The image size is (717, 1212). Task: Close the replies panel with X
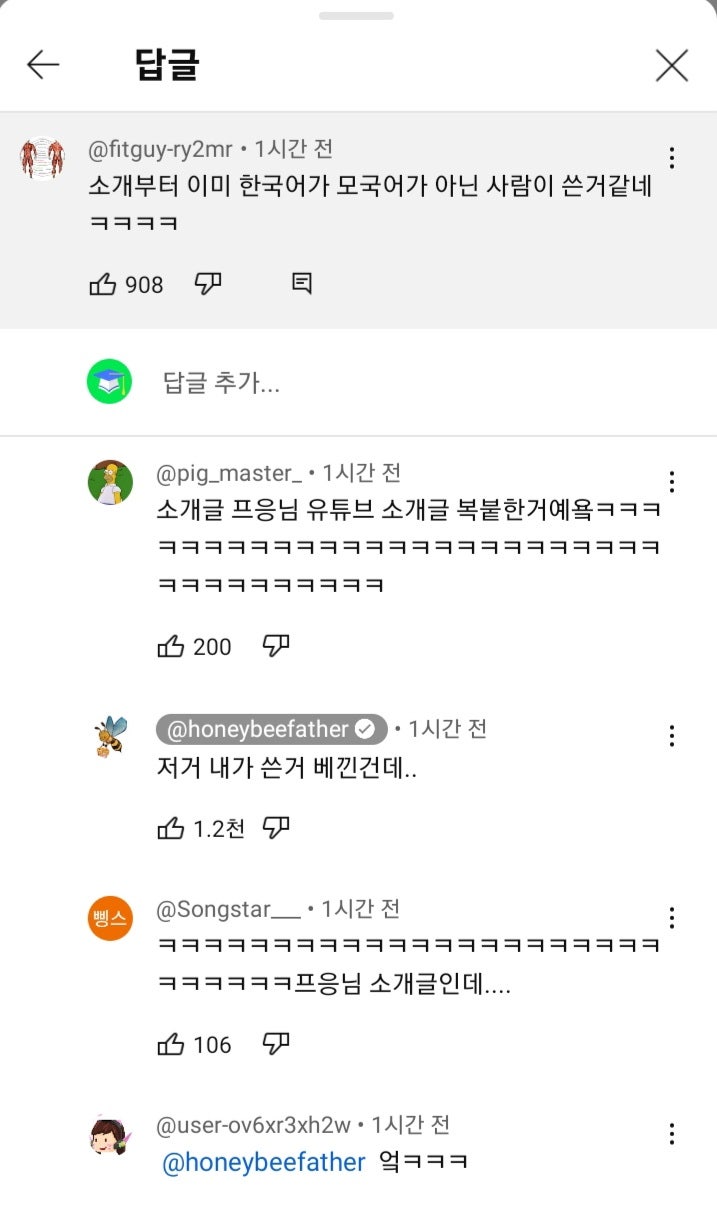672,66
